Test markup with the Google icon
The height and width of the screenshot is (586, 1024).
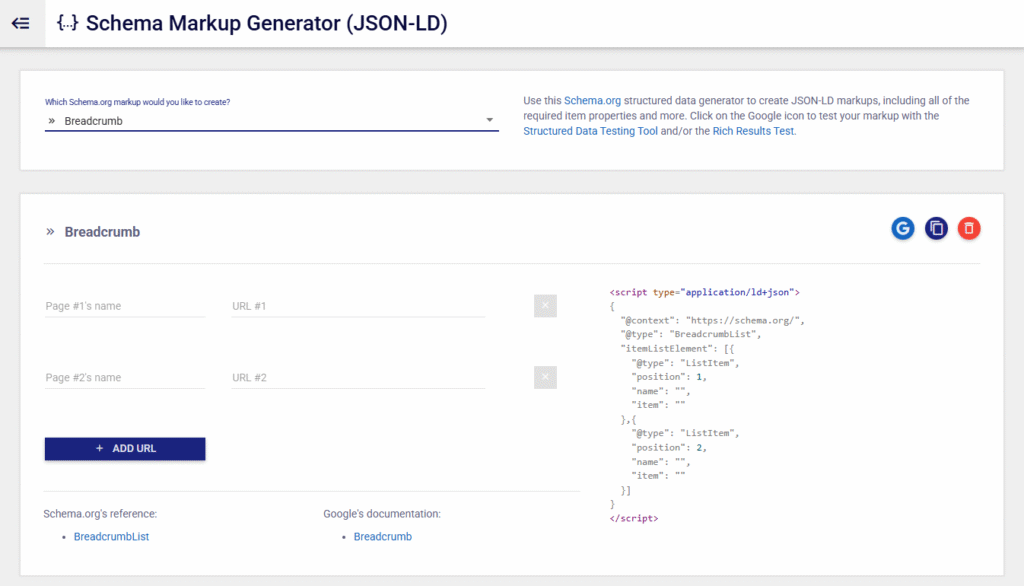point(903,229)
